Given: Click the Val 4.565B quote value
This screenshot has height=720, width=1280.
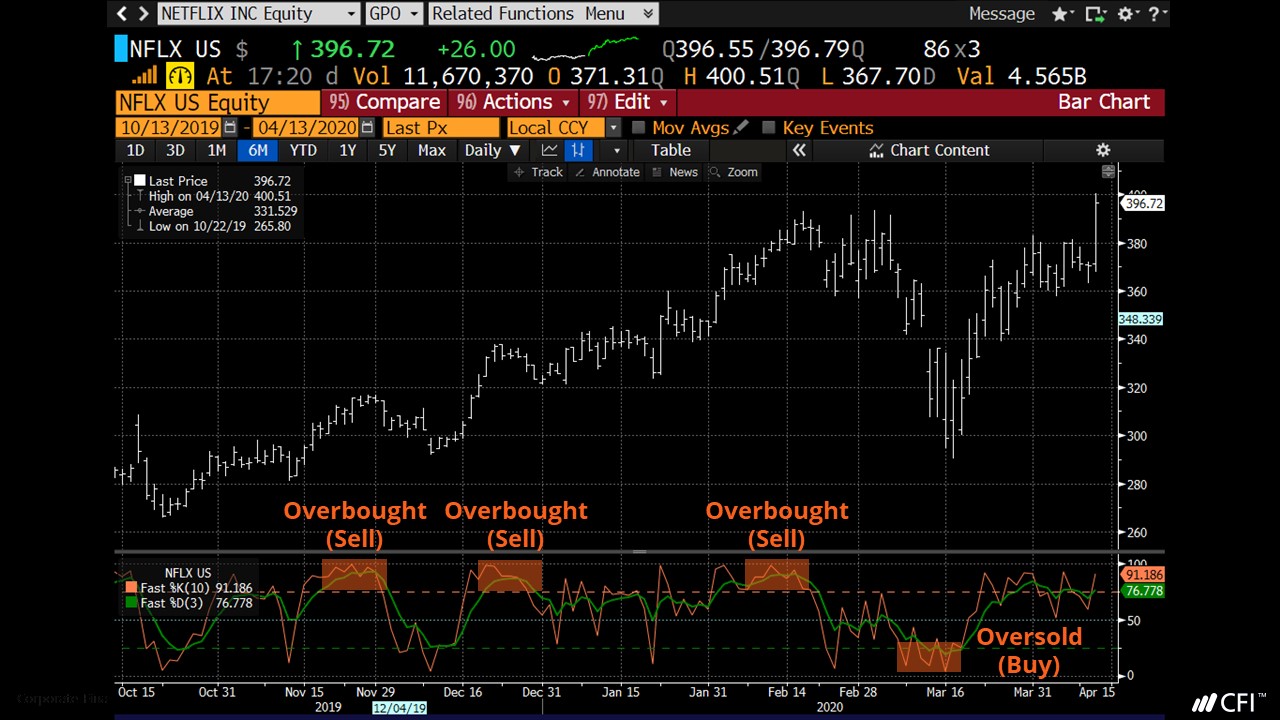Looking at the screenshot, I should tap(1021, 76).
